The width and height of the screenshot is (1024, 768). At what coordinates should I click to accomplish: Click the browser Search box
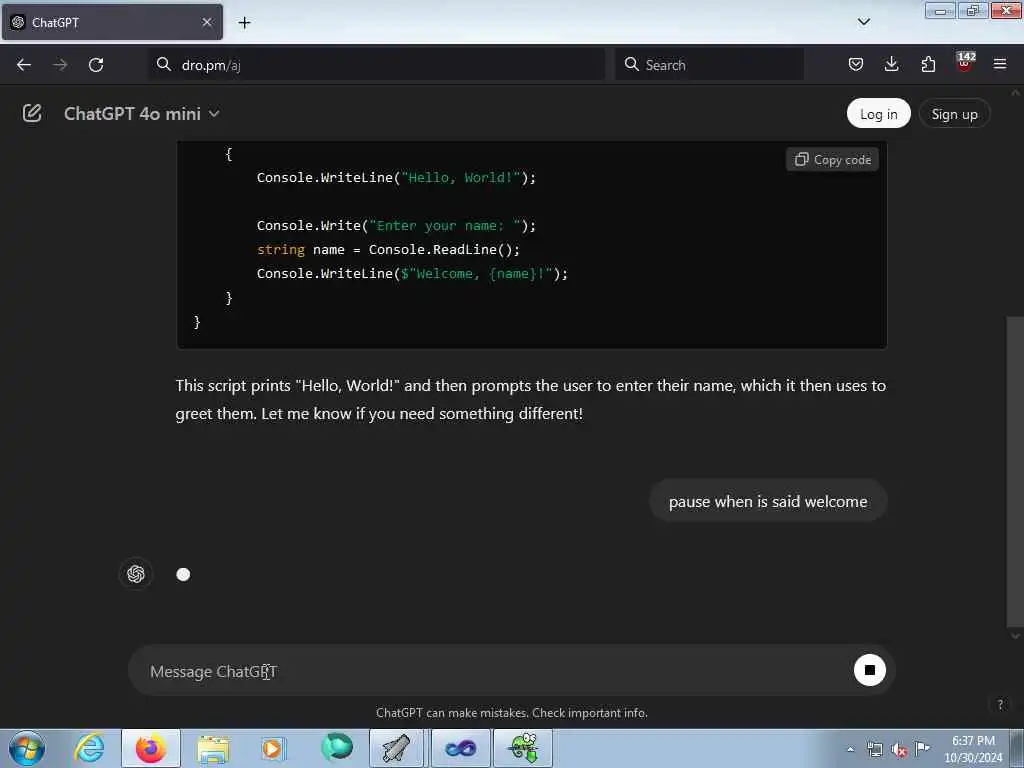pos(709,65)
